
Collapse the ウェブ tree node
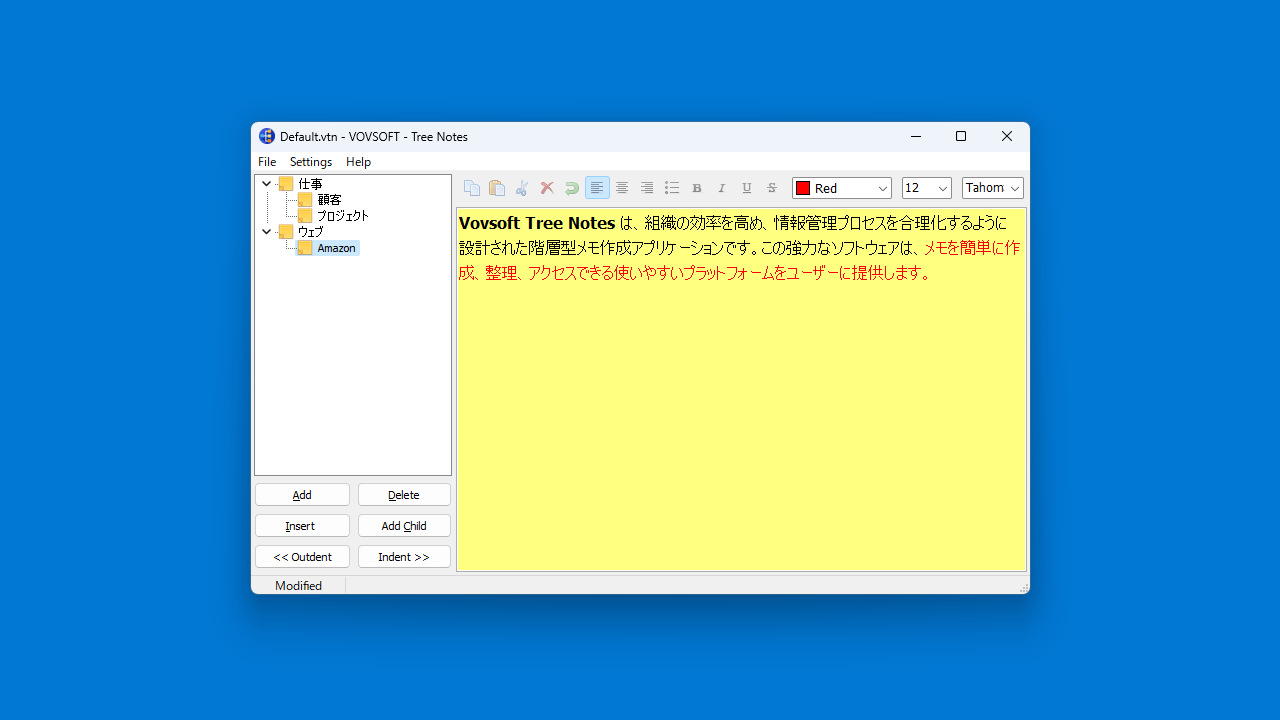[x=266, y=232]
